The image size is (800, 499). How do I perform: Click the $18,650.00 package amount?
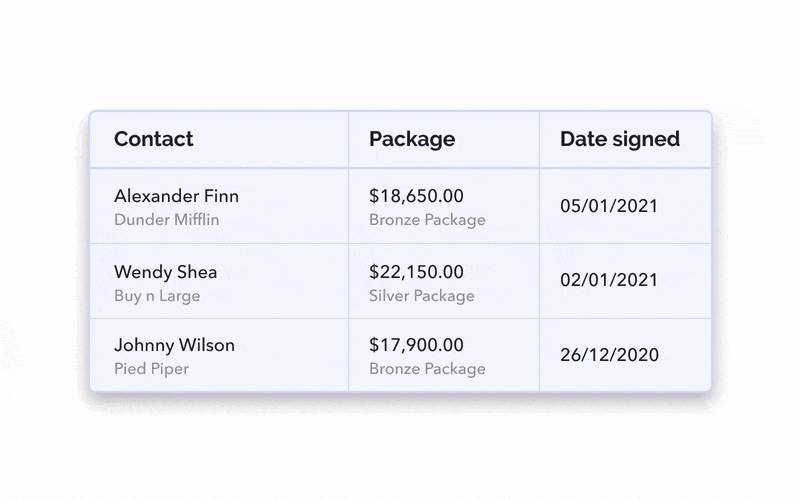pyautogui.click(x=416, y=196)
